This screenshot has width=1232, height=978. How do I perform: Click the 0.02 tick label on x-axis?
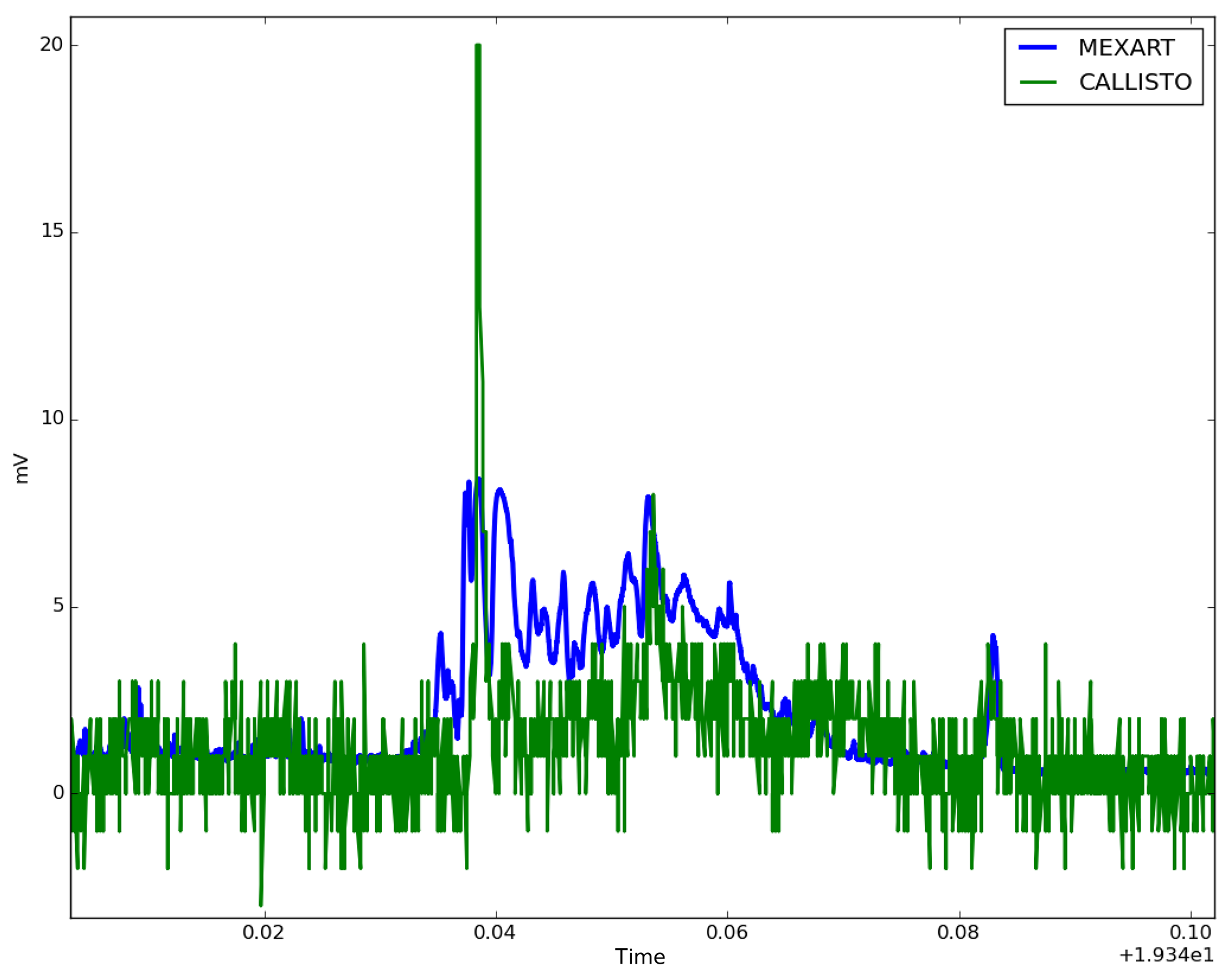pos(263,933)
